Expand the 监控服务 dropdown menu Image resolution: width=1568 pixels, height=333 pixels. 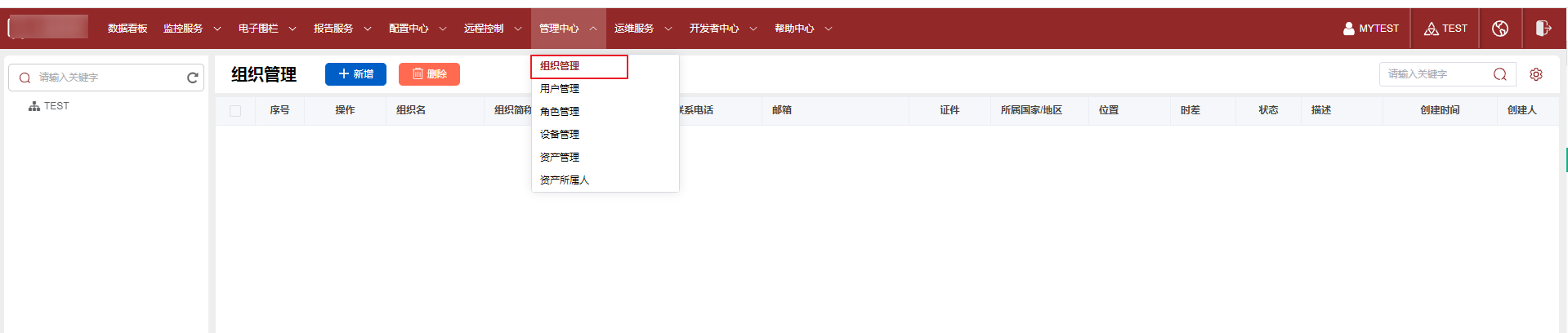click(191, 29)
